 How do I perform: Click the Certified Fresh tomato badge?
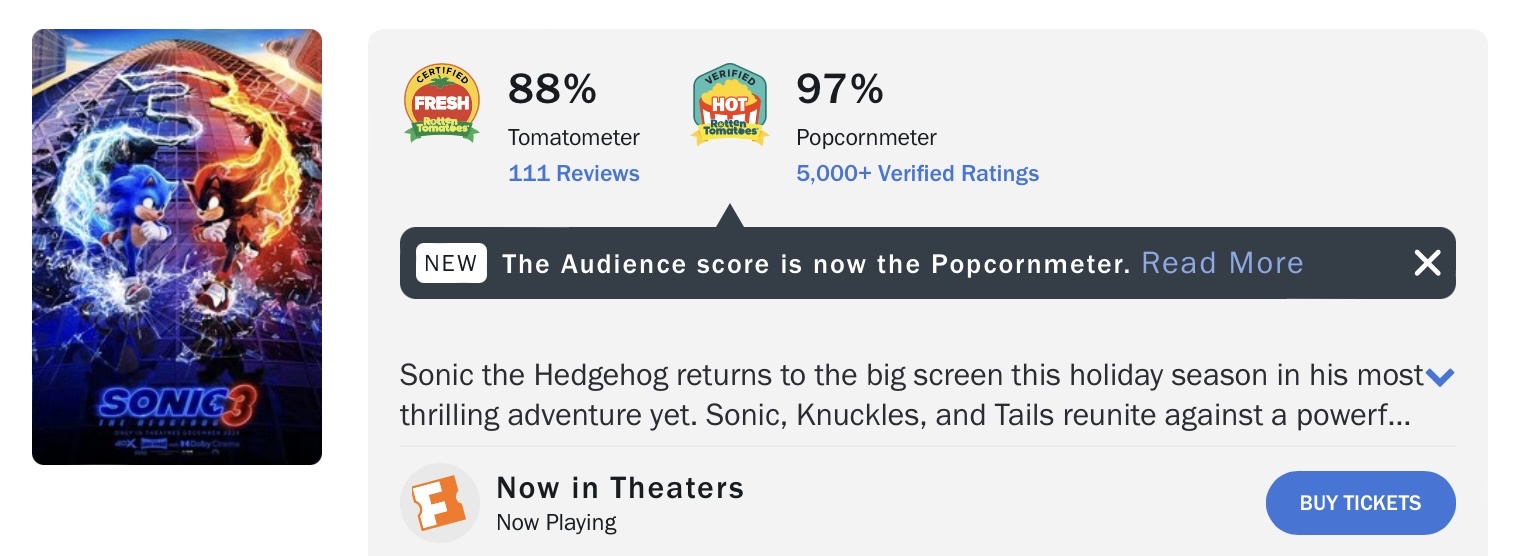click(441, 103)
